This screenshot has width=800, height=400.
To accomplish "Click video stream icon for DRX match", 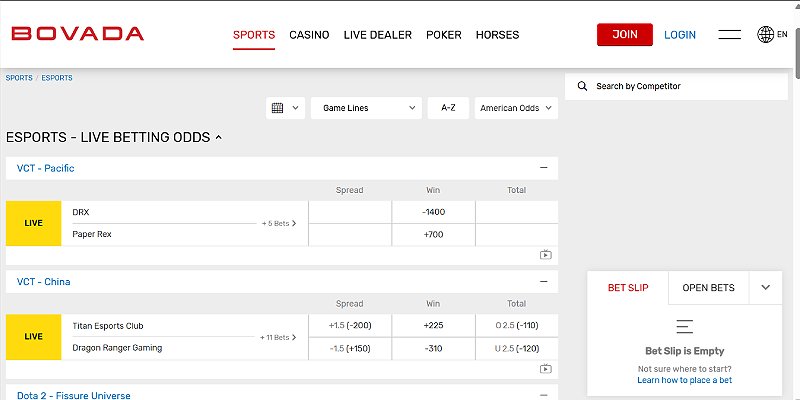I will 545,255.
